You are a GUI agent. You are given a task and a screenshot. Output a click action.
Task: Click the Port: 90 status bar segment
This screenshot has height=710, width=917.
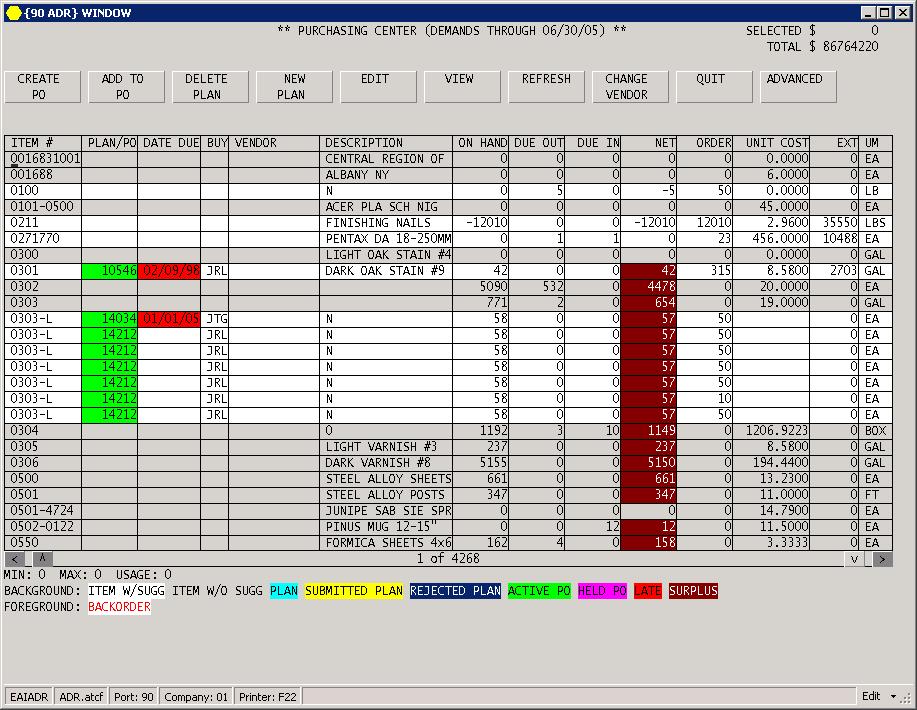point(132,697)
